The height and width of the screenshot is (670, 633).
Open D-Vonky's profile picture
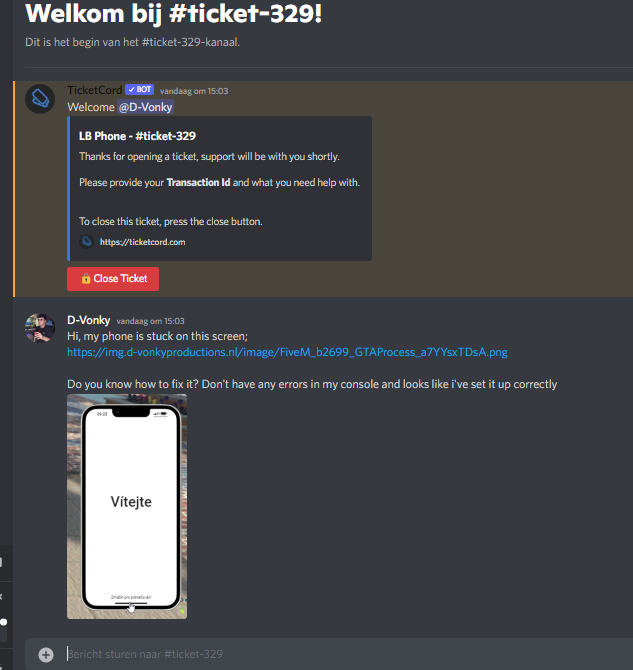[x=40, y=328]
